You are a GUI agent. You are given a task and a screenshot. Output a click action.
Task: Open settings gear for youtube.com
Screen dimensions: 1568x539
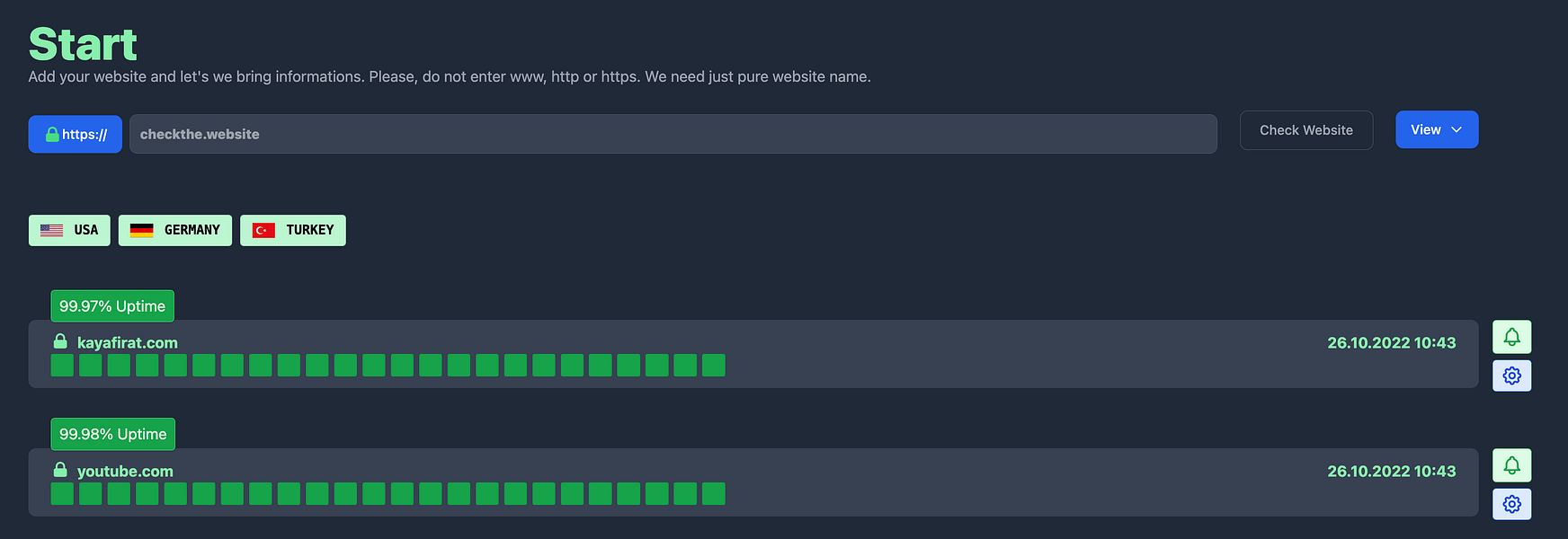1511,504
